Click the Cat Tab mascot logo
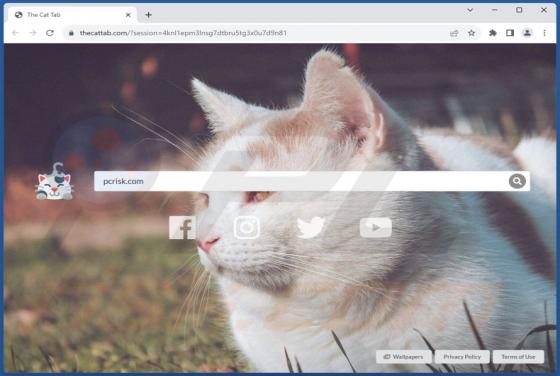 click(x=54, y=181)
